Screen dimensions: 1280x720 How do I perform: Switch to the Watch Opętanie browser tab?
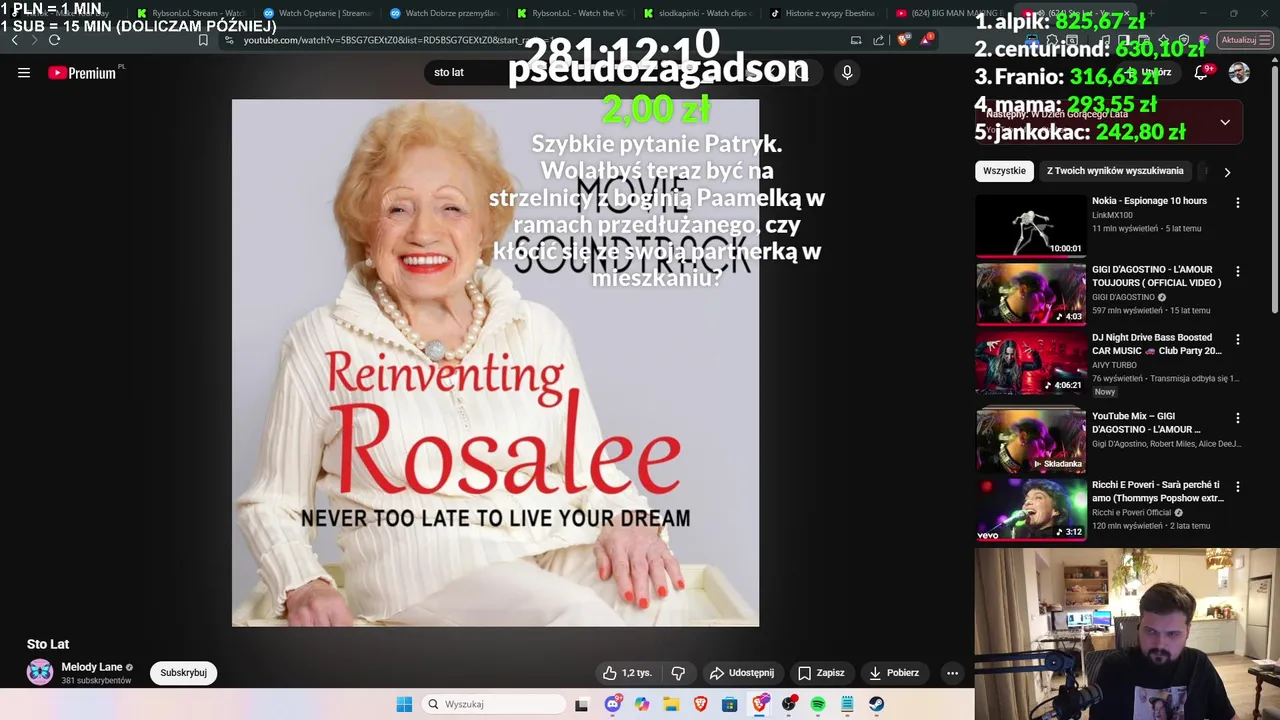click(317, 13)
